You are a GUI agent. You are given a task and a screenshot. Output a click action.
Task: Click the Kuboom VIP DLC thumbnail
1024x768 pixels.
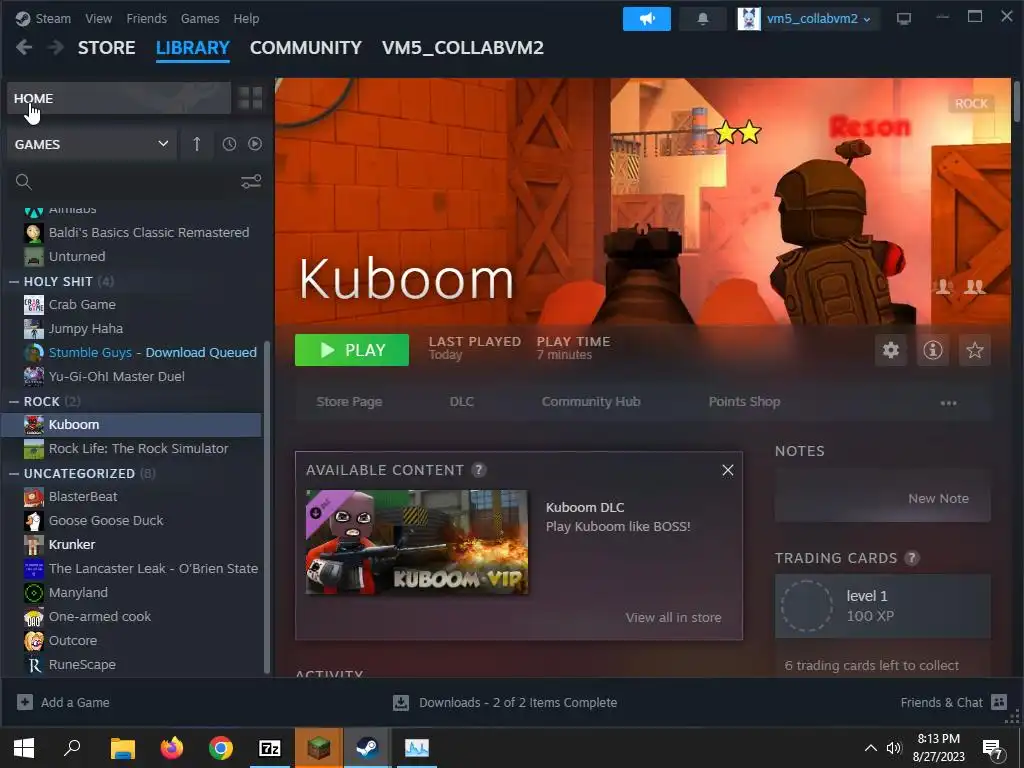coord(417,542)
